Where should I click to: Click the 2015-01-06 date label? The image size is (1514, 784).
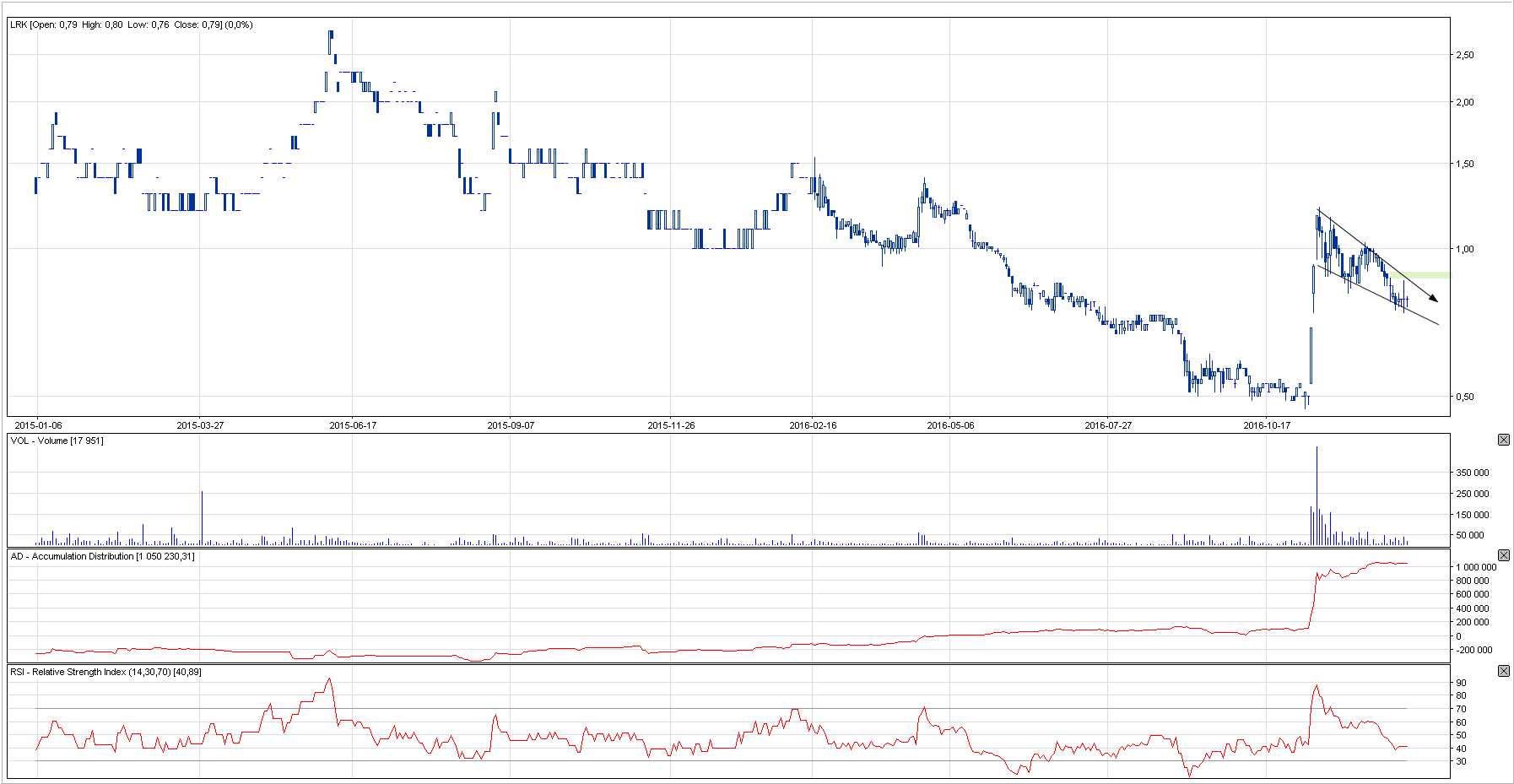[x=38, y=425]
